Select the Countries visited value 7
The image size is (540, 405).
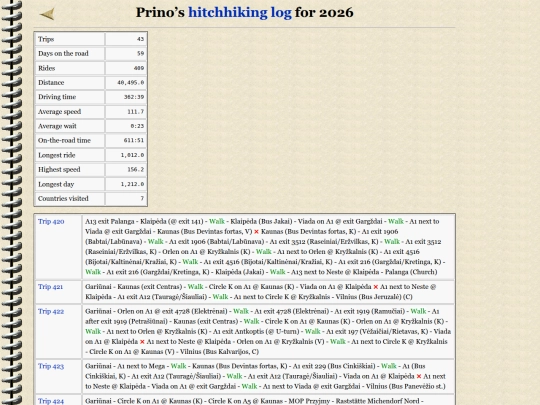[x=142, y=199]
